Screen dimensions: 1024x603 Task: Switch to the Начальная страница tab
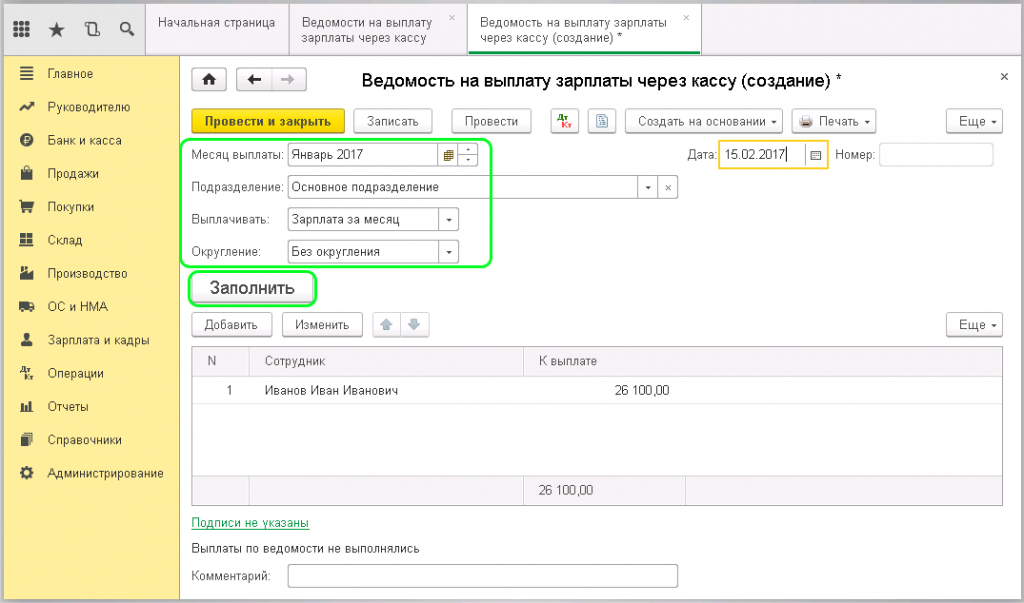click(x=216, y=23)
